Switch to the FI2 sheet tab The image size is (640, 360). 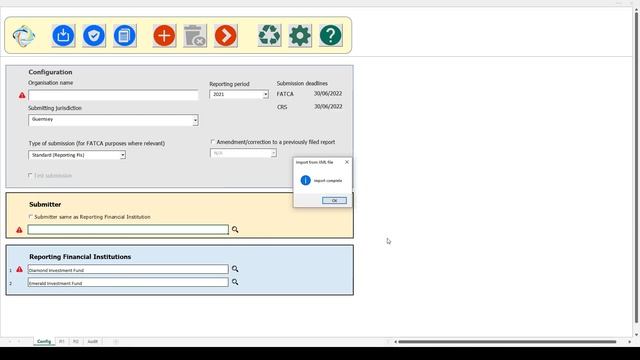[x=76, y=341]
